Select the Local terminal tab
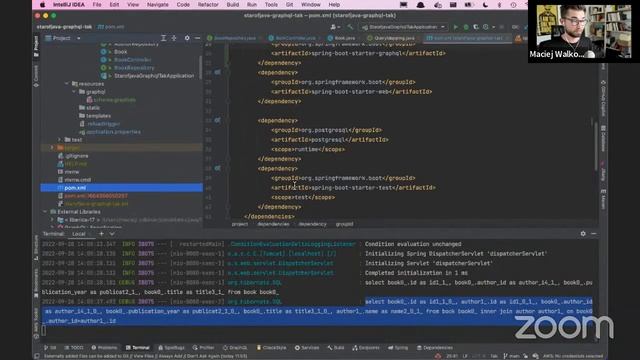The width and height of the screenshot is (640, 360). (x=78, y=234)
